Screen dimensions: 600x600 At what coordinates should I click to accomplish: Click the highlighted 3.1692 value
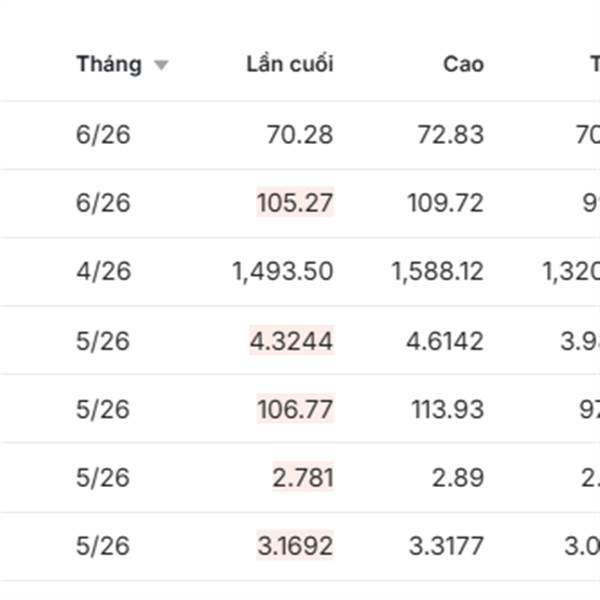click(x=295, y=547)
